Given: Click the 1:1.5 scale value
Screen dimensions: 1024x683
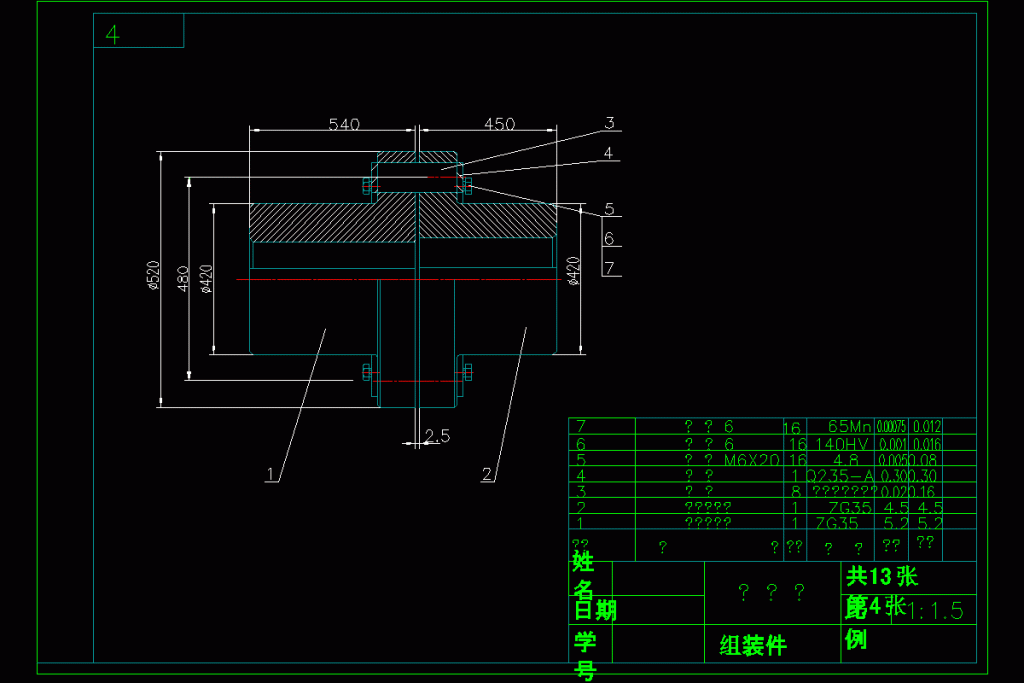Looking at the screenshot, I should [935, 611].
